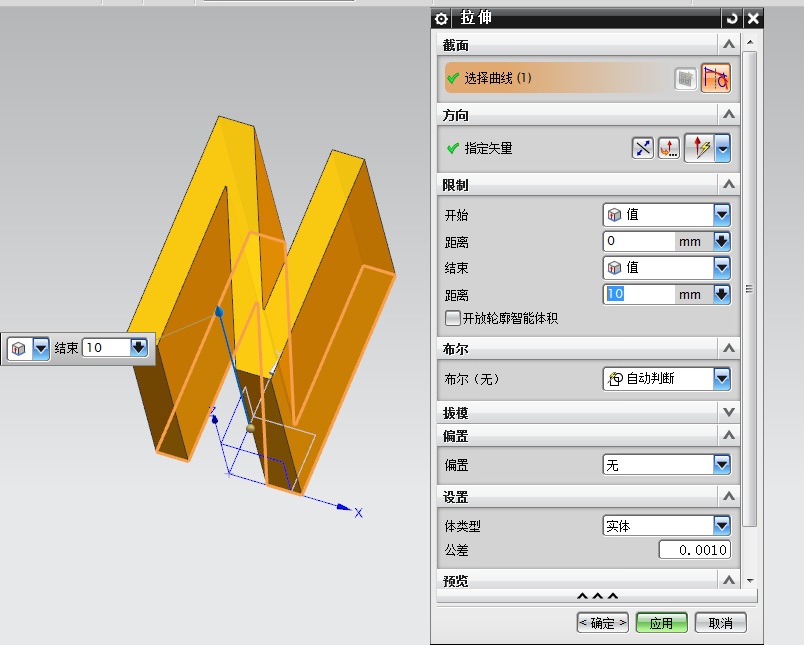Open on-screen limit type dropdown arrow
This screenshot has width=804, height=645.
[41, 349]
